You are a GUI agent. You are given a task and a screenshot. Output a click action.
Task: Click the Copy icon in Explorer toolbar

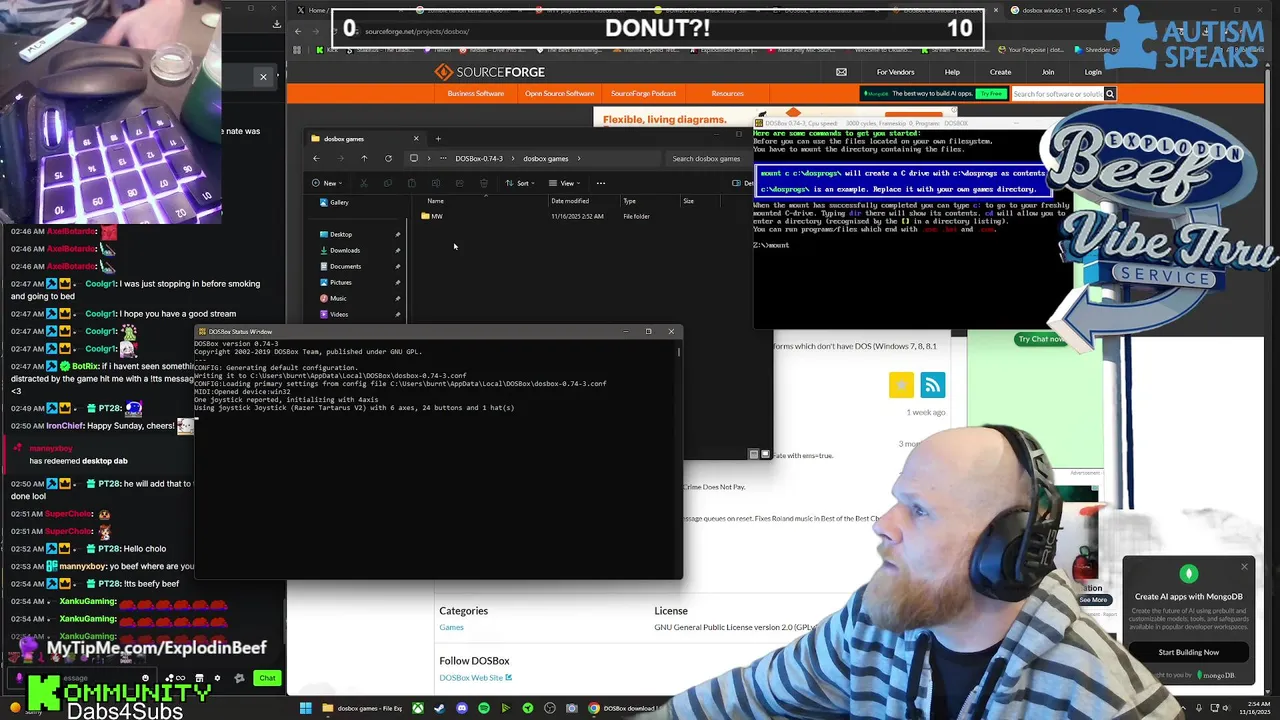pyautogui.click(x=387, y=183)
